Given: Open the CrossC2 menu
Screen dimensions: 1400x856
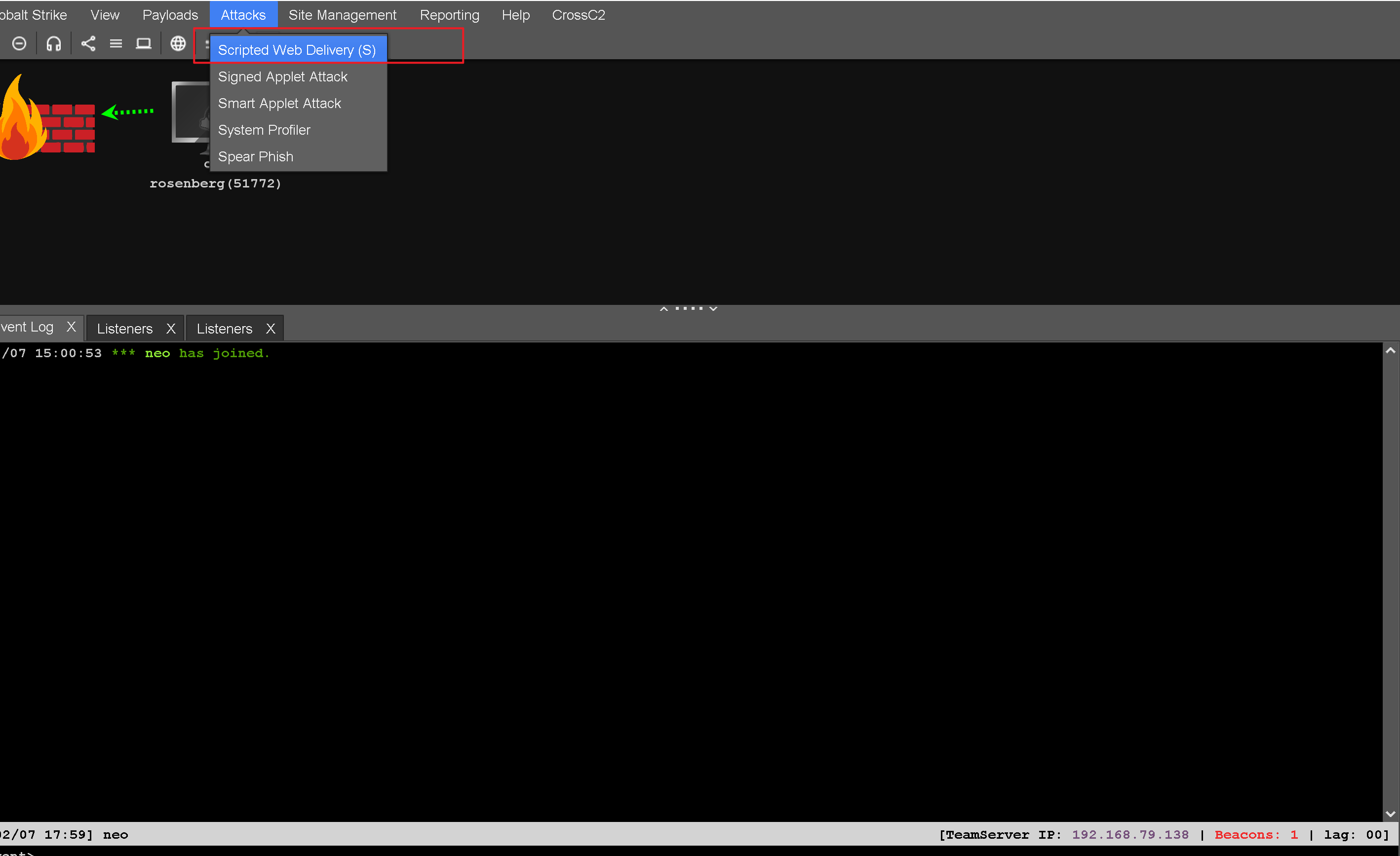Looking at the screenshot, I should [579, 15].
